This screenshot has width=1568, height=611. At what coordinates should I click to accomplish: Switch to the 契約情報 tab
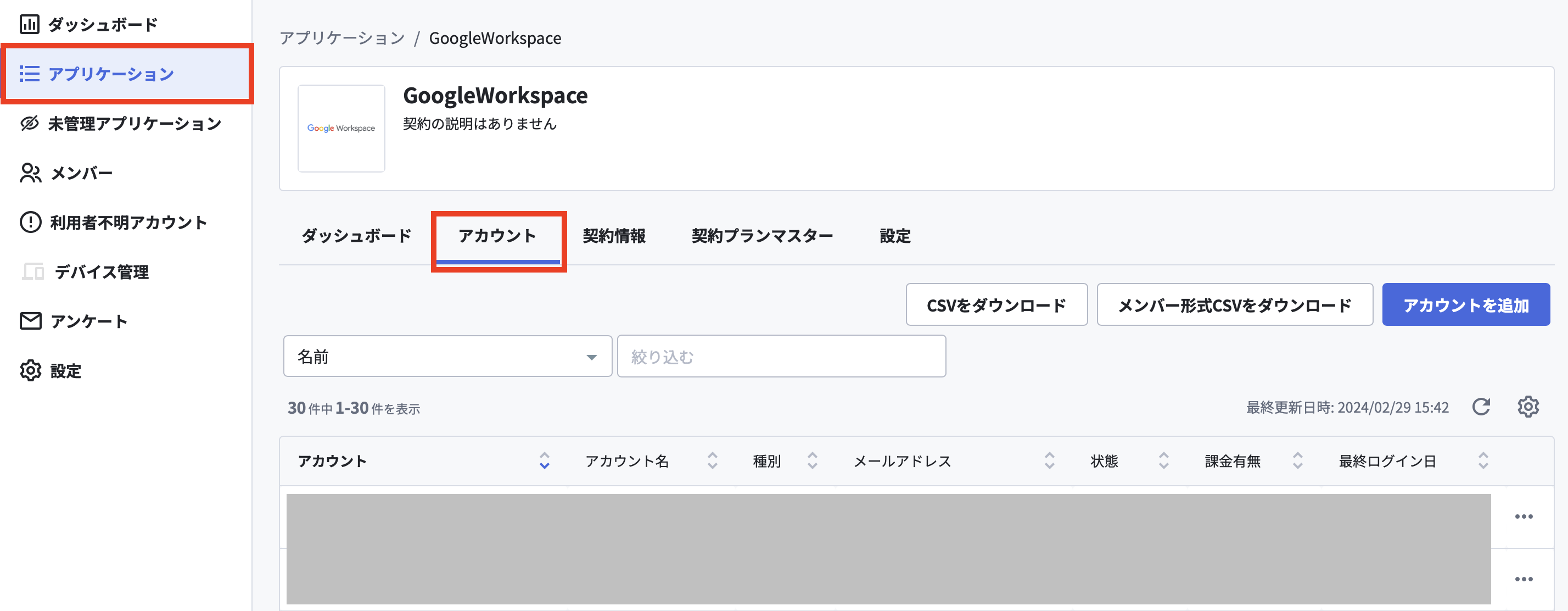coord(614,236)
